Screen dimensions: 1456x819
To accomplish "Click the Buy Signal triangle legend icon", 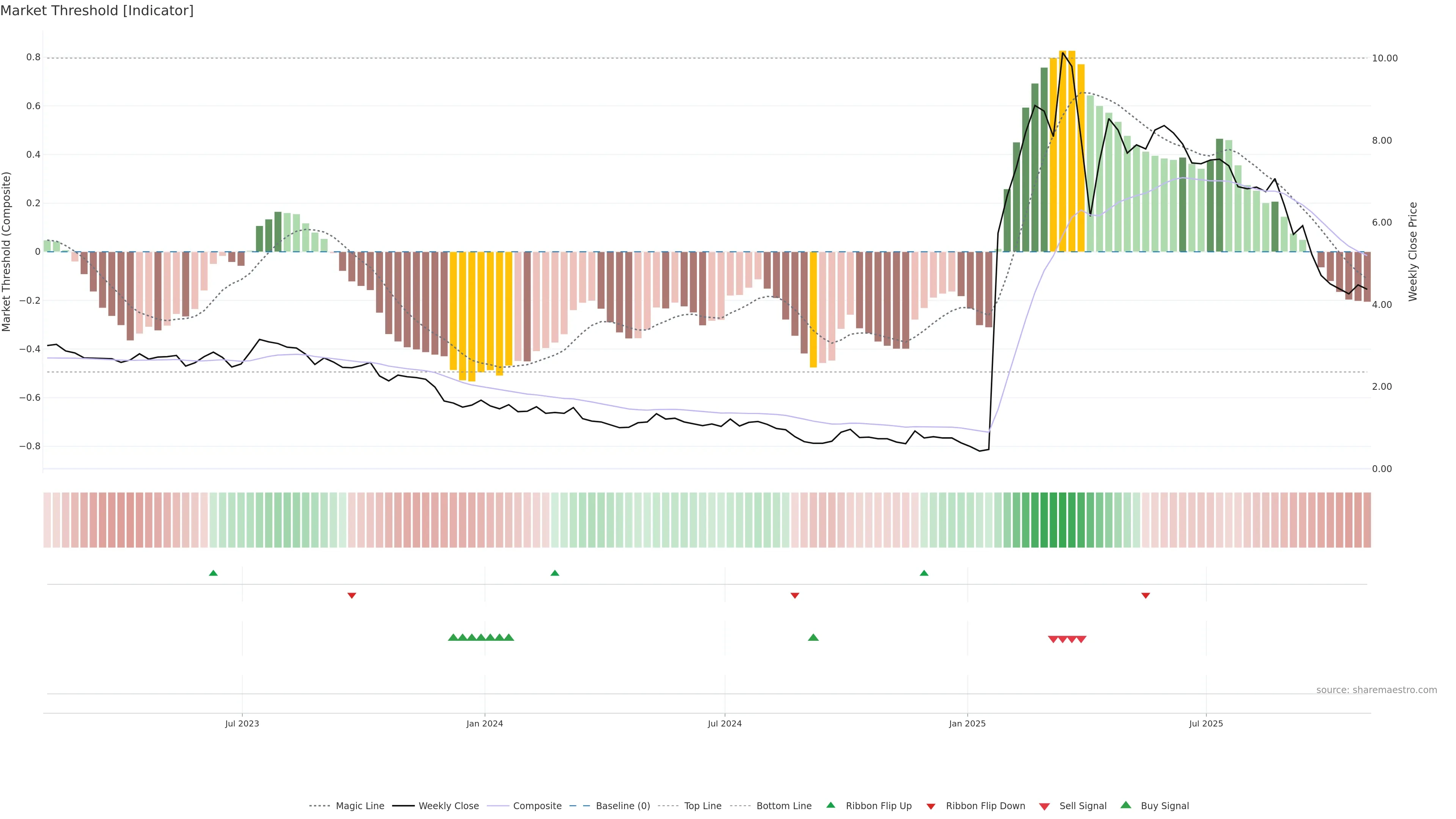I will coord(1125,805).
